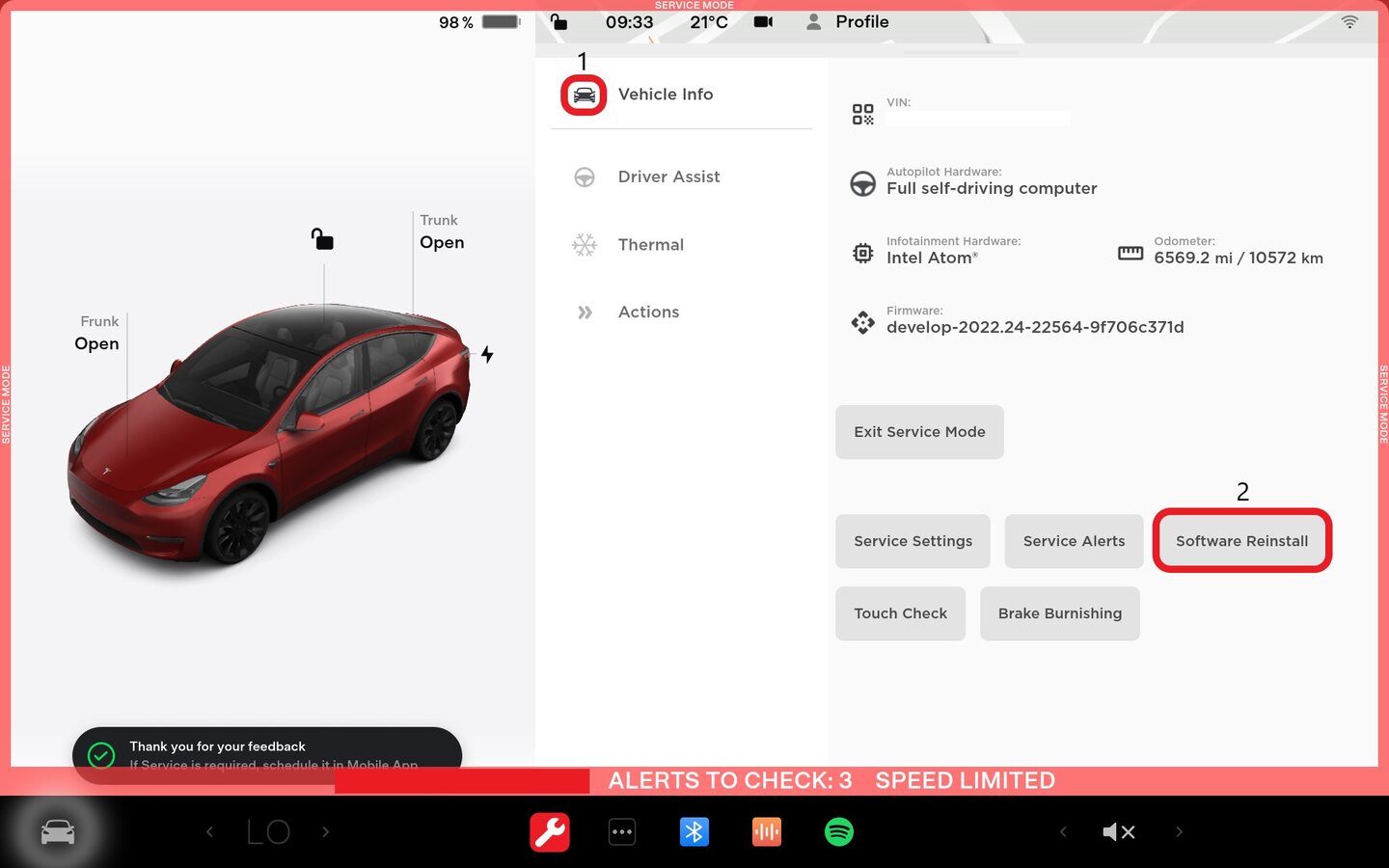The width and height of the screenshot is (1389, 868).
Task: Select Driver Assist in the side menu
Action: pyautogui.click(x=668, y=176)
